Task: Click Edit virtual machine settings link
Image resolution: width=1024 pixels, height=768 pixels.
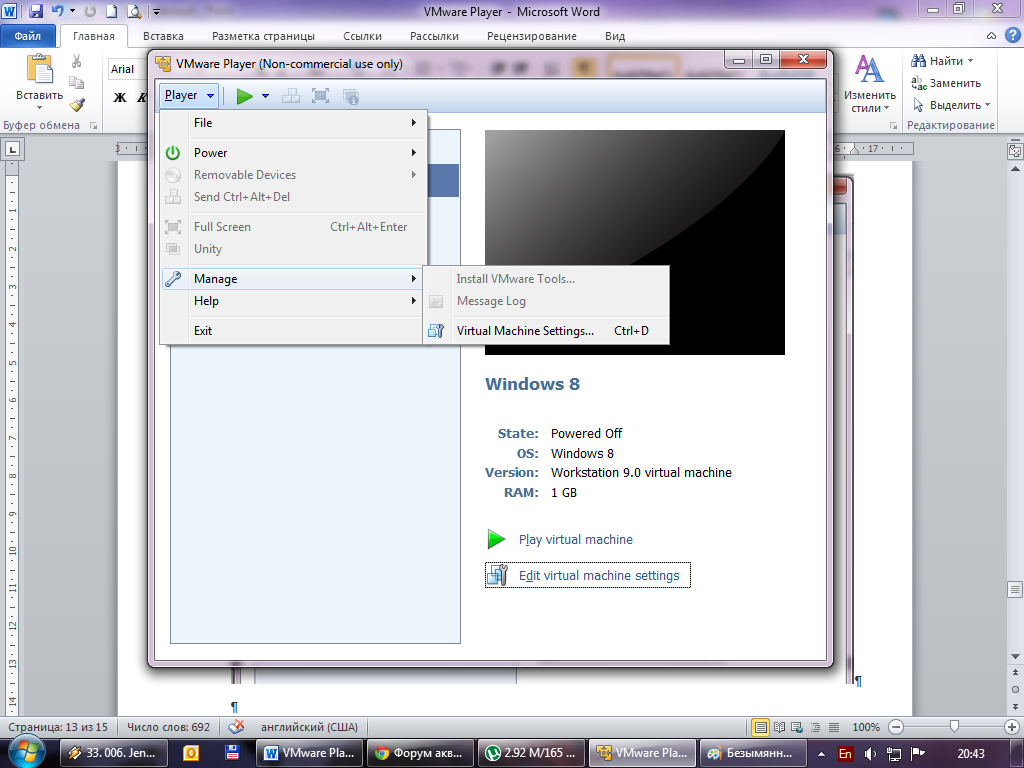Action: point(599,575)
